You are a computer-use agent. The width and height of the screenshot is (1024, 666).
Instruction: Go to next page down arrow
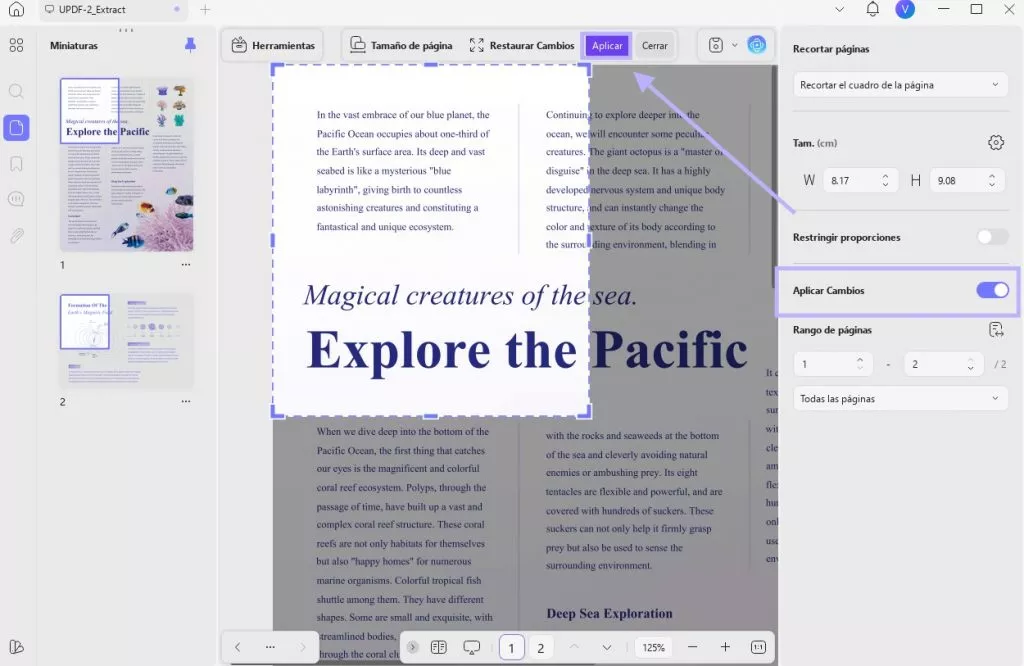point(607,647)
